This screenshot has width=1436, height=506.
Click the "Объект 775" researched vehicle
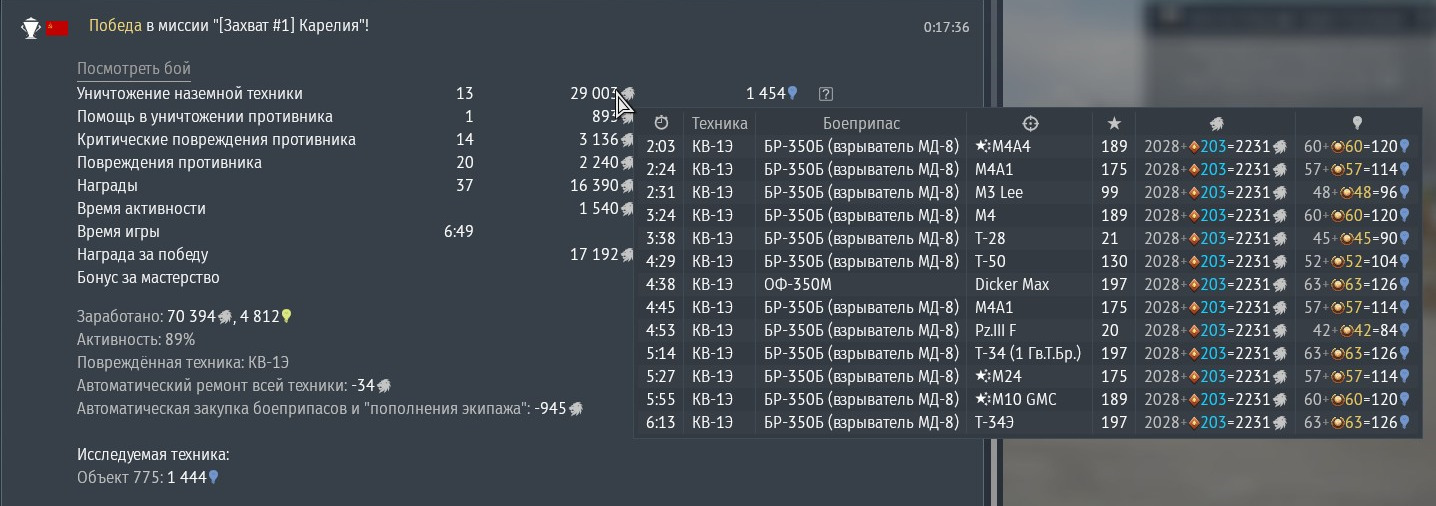click(119, 477)
